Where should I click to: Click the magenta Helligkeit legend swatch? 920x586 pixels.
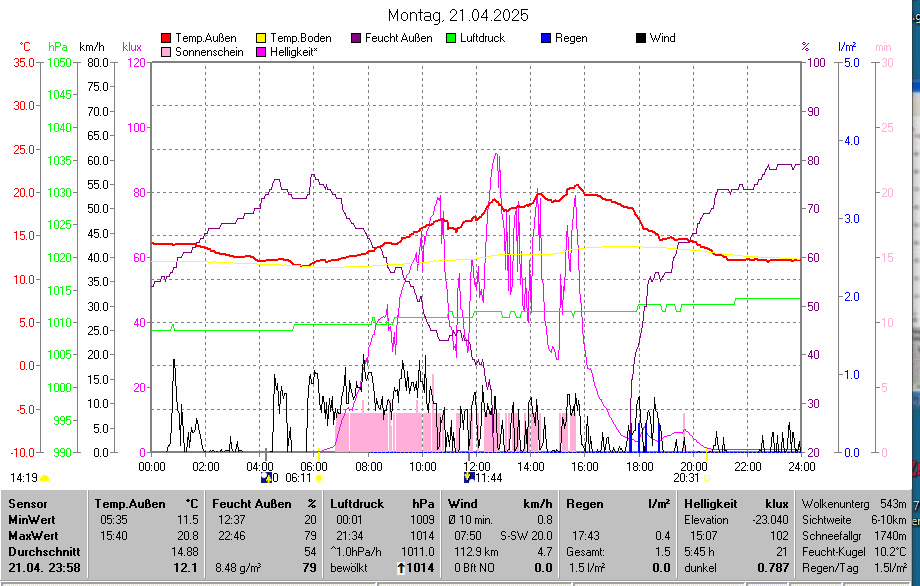[261, 52]
